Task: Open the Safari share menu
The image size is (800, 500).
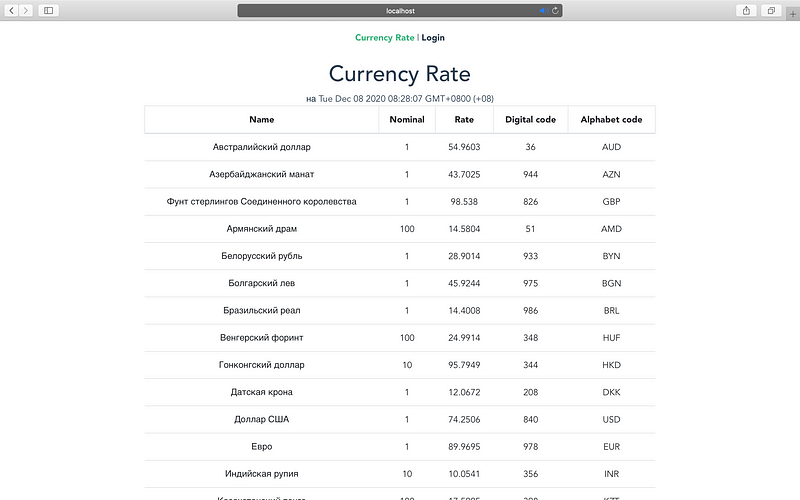Action: pyautogui.click(x=746, y=10)
